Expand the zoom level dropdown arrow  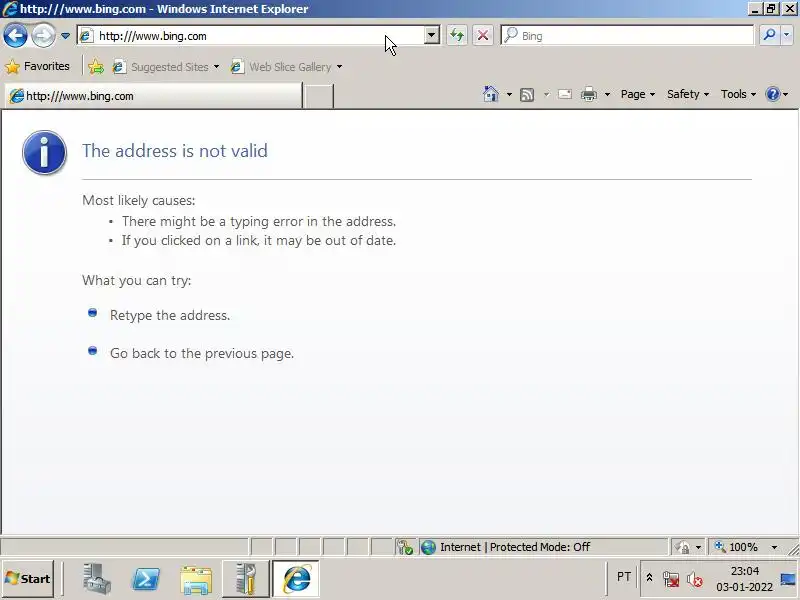(774, 547)
